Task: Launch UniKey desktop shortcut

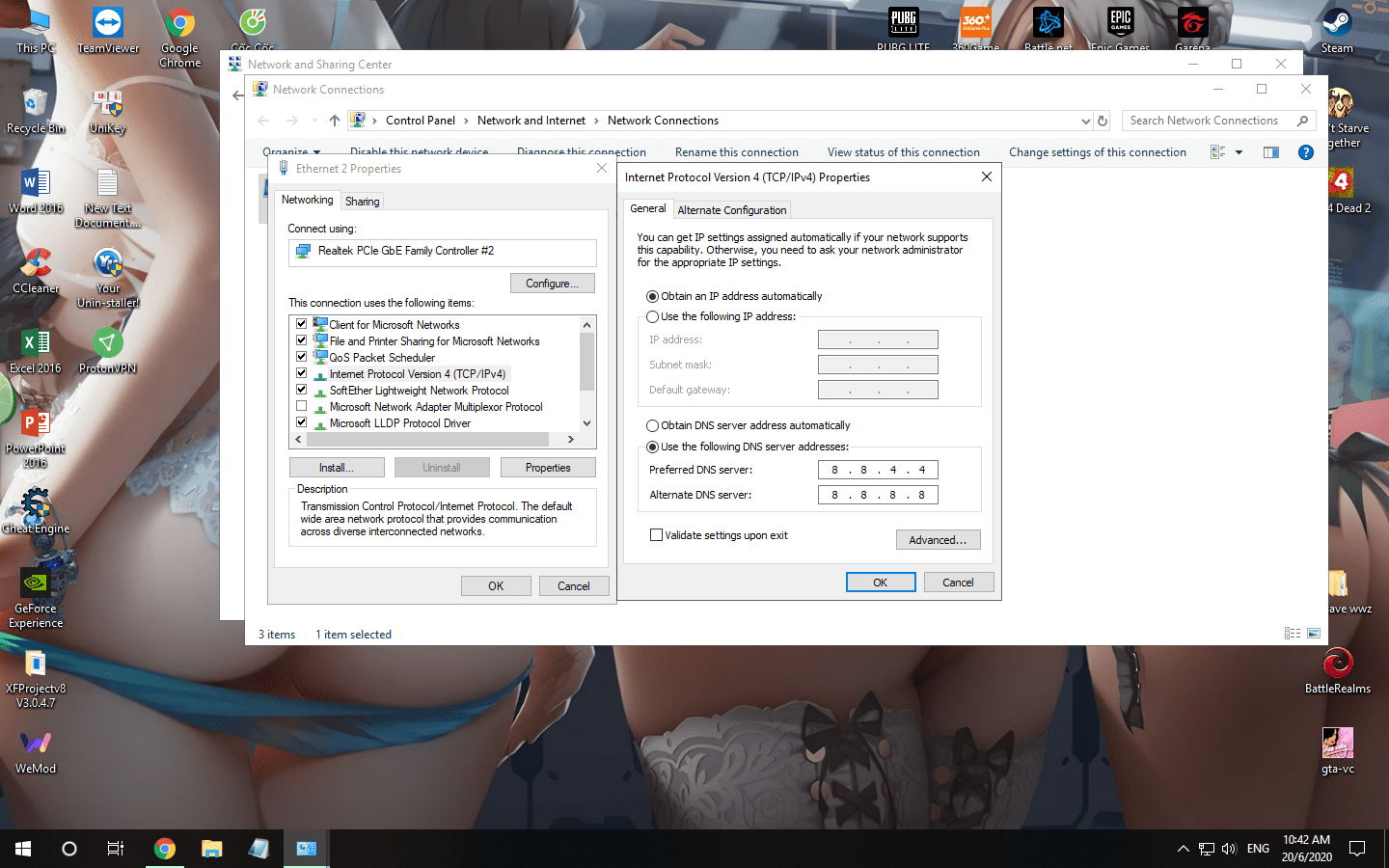Action: pos(108,111)
